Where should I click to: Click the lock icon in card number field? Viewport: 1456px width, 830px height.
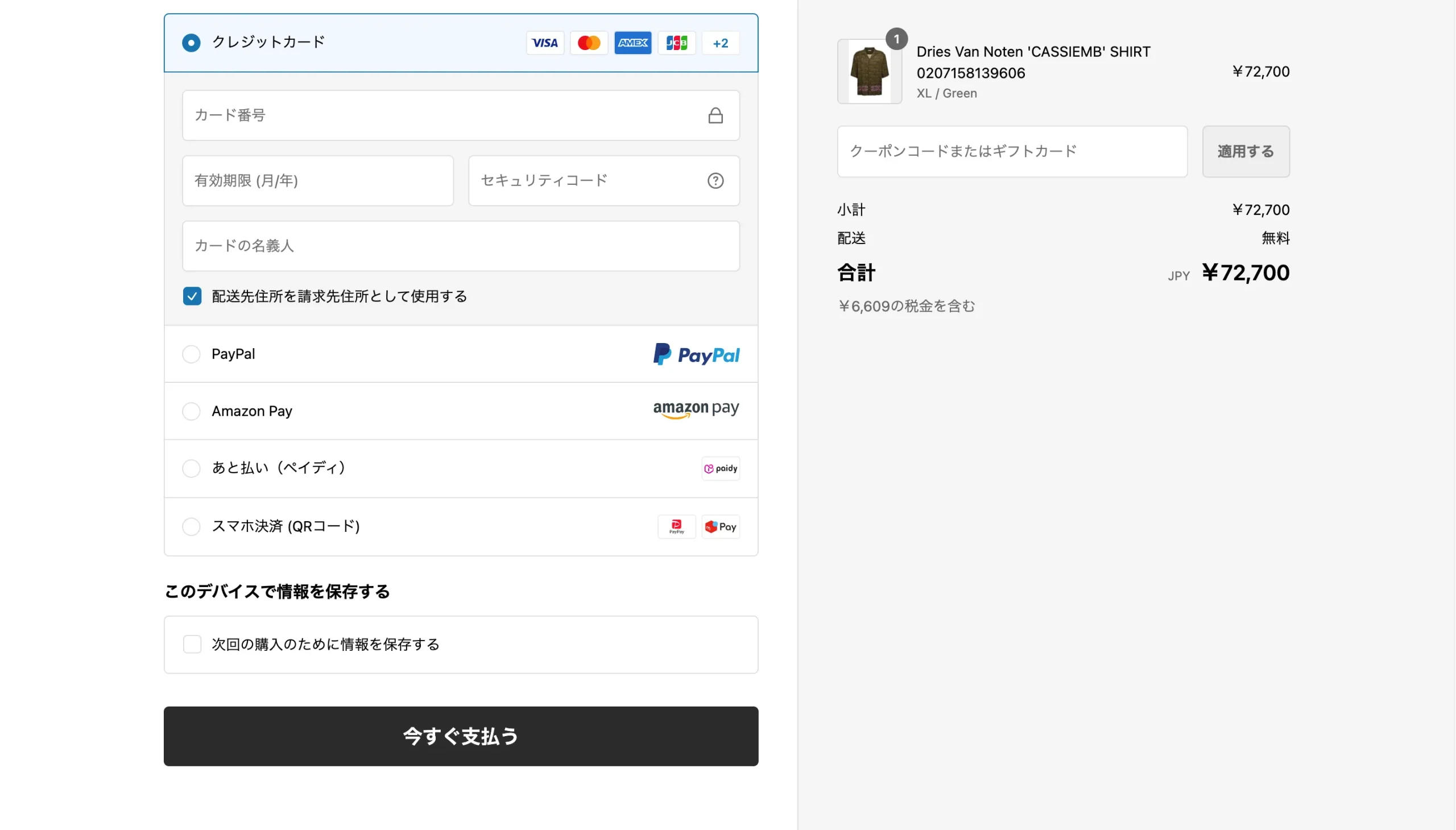point(715,115)
